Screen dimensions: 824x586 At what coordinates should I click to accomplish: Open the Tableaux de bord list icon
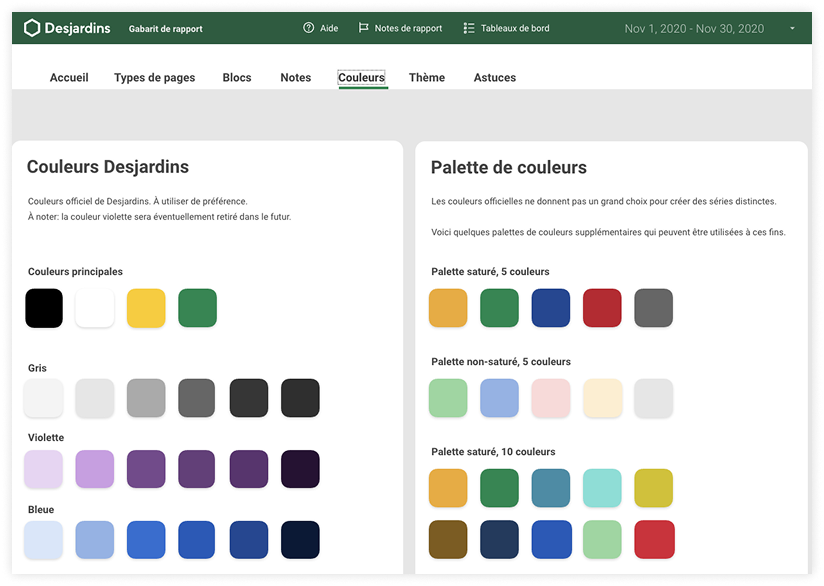pos(468,28)
